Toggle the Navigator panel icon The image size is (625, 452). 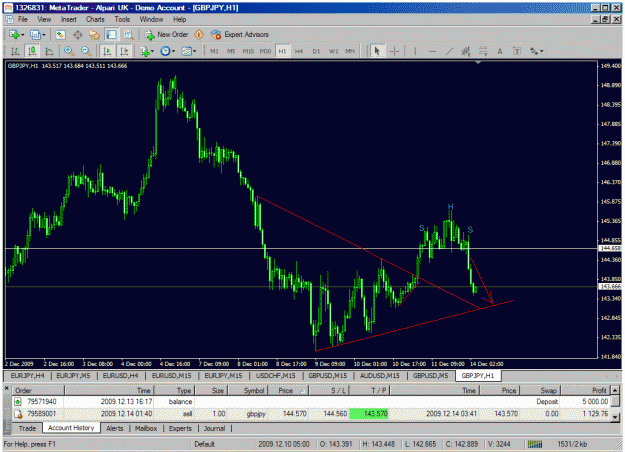[94, 35]
